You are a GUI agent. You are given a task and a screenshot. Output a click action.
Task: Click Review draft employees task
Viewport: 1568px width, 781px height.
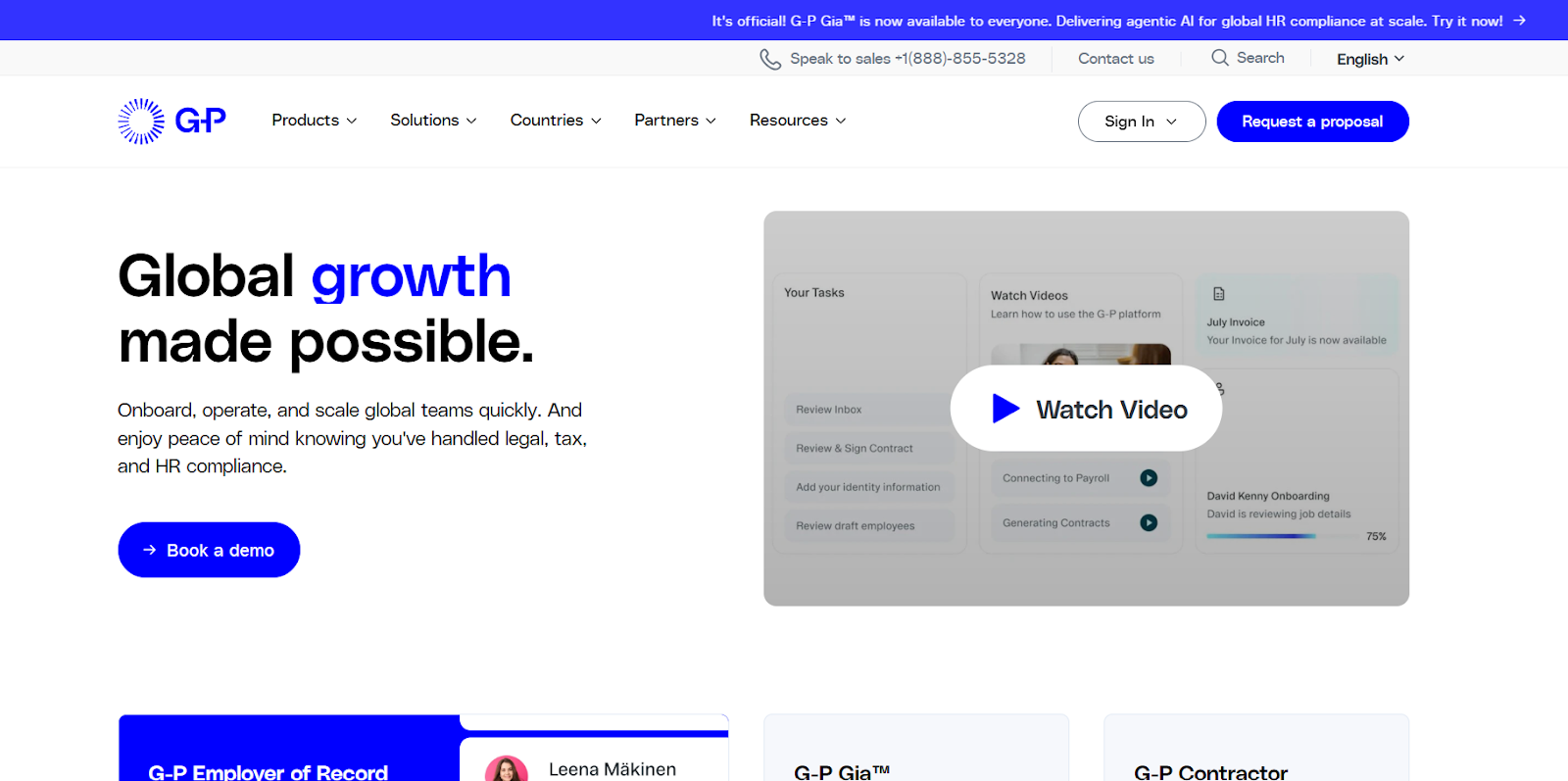868,526
